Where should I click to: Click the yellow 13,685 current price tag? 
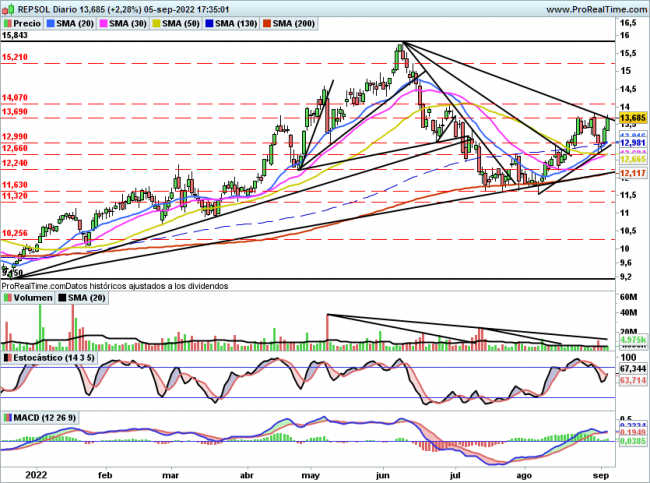coord(633,118)
